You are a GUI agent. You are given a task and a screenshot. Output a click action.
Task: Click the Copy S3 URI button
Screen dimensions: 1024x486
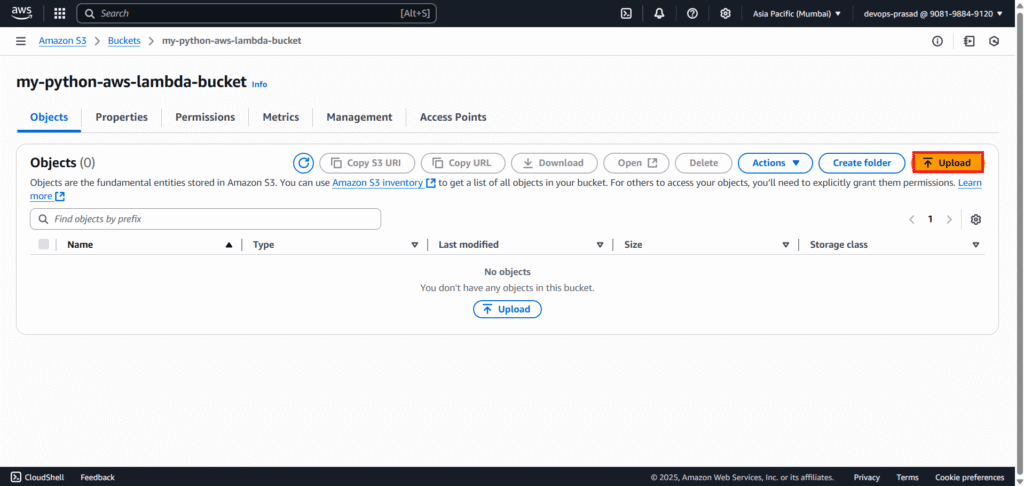pos(367,163)
